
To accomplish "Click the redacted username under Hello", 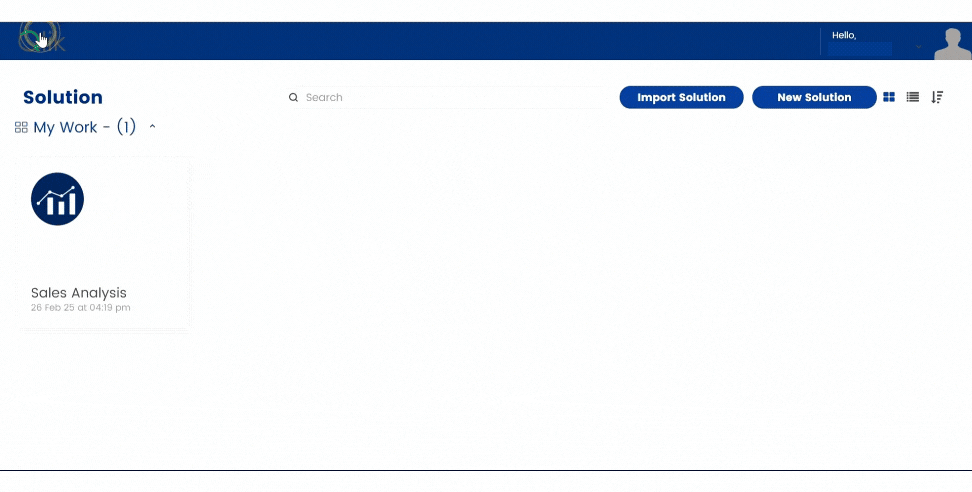I will point(860,48).
